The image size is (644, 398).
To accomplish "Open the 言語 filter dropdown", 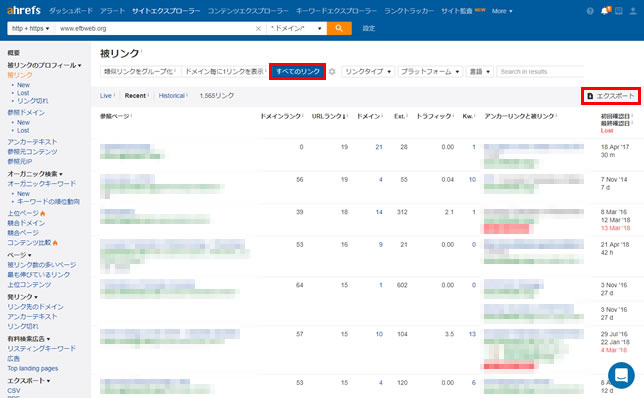I will tap(480, 71).
